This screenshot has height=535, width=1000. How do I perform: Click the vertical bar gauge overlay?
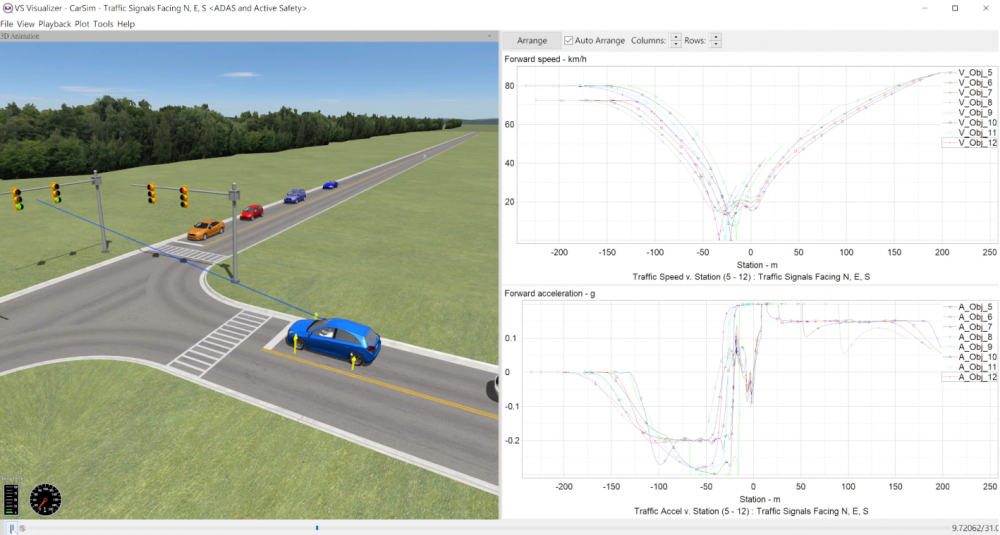pos(11,499)
